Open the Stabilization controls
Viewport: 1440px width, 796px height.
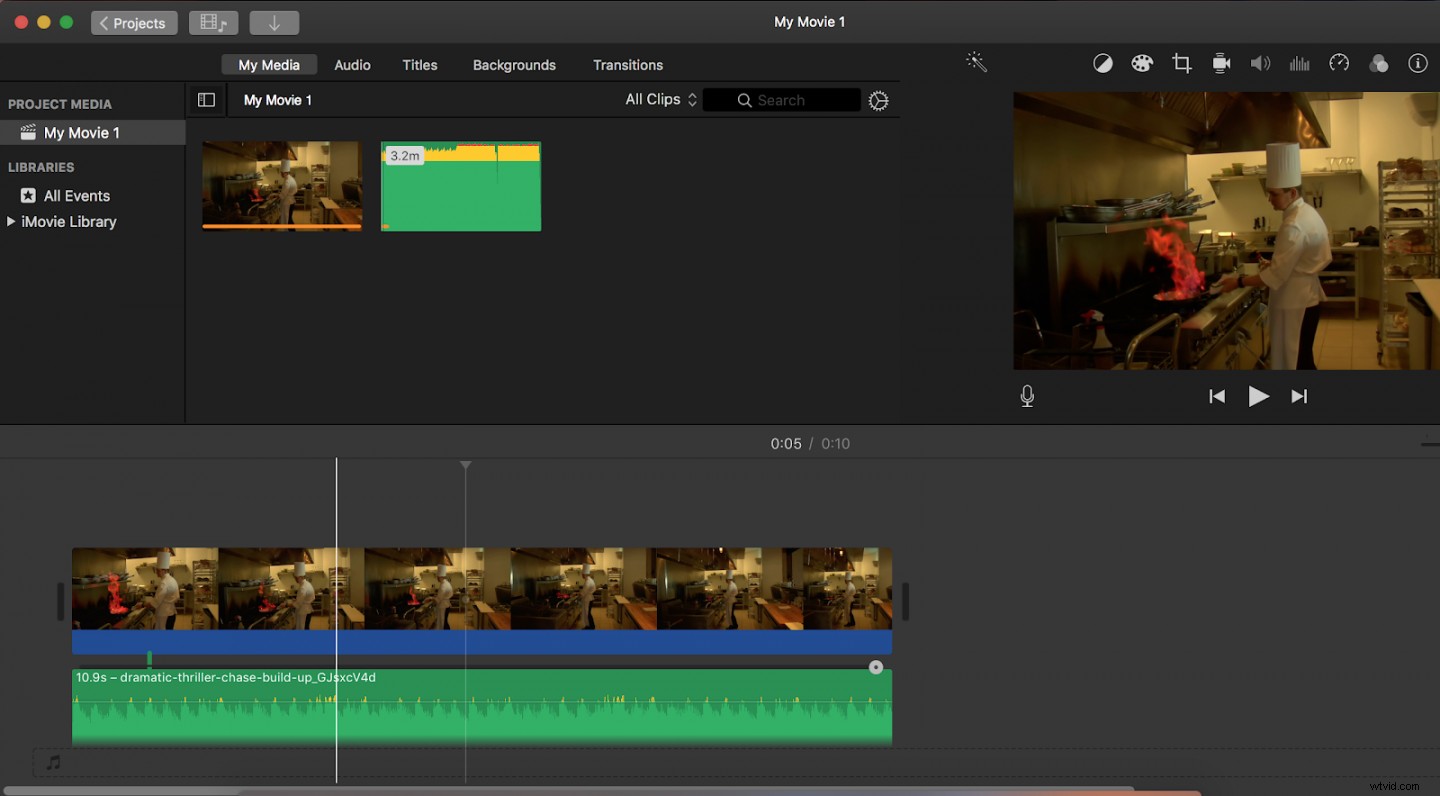tap(1221, 62)
